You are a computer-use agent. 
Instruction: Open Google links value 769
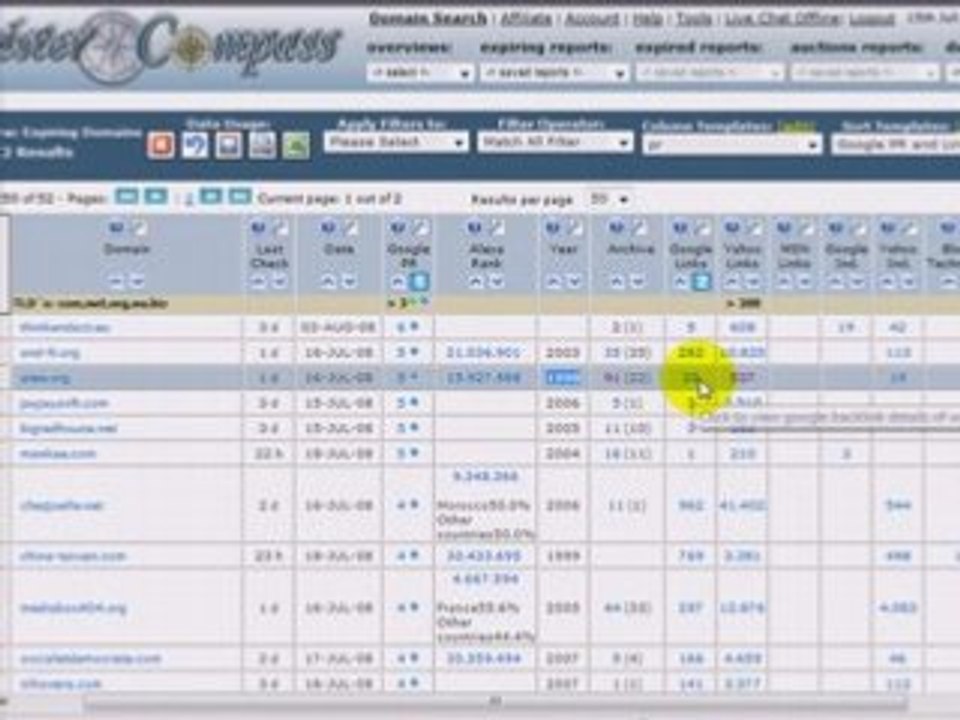coord(691,556)
